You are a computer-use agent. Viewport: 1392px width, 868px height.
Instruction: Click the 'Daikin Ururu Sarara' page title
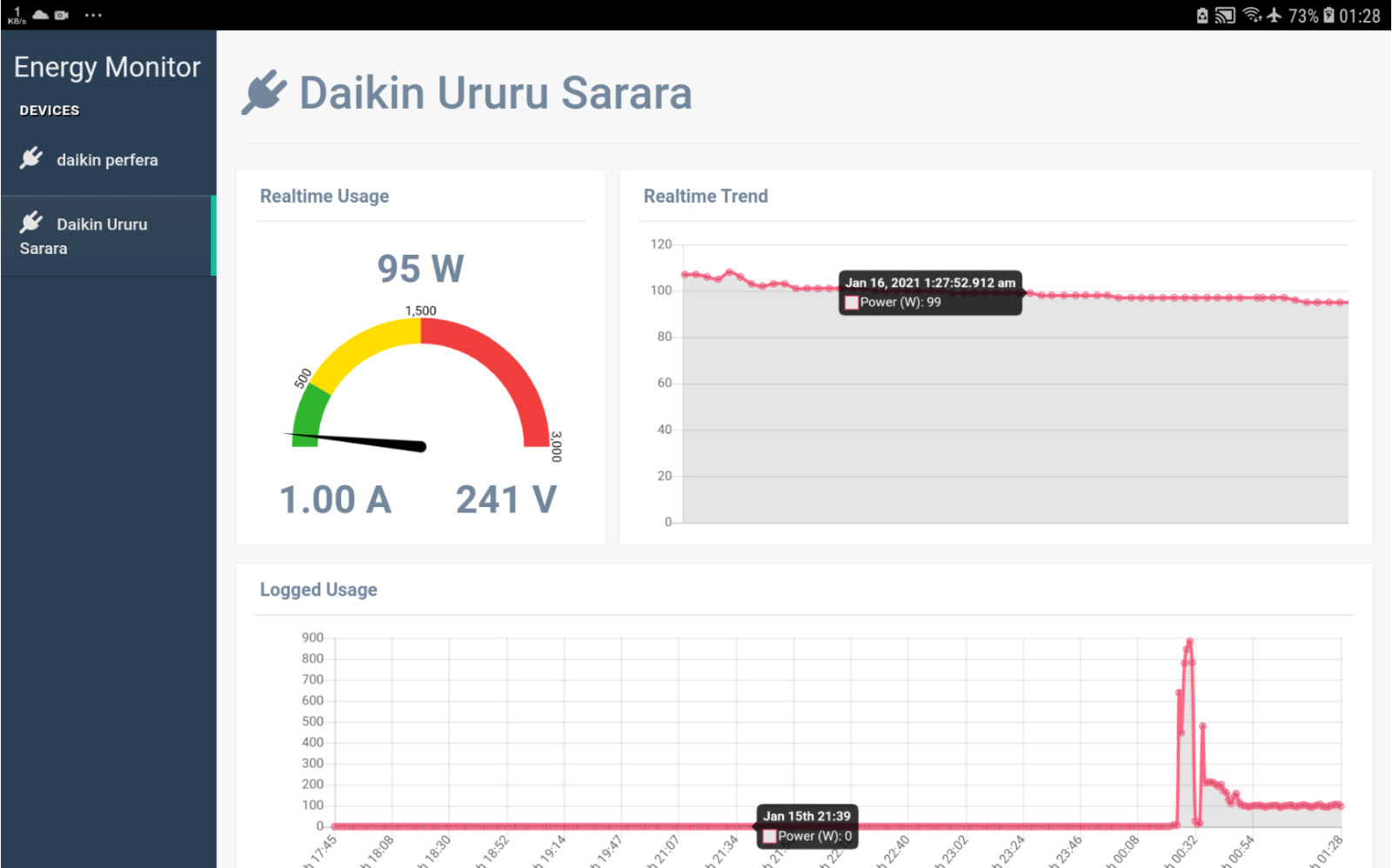(x=496, y=93)
